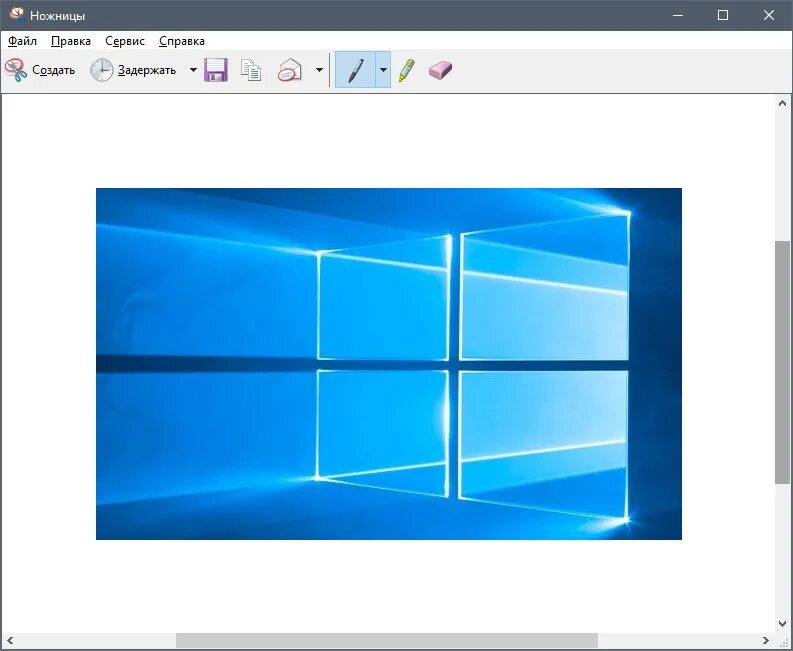This screenshot has width=793, height=651.
Task: Click the vertical scrollbar thumb
Action: (x=782, y=362)
